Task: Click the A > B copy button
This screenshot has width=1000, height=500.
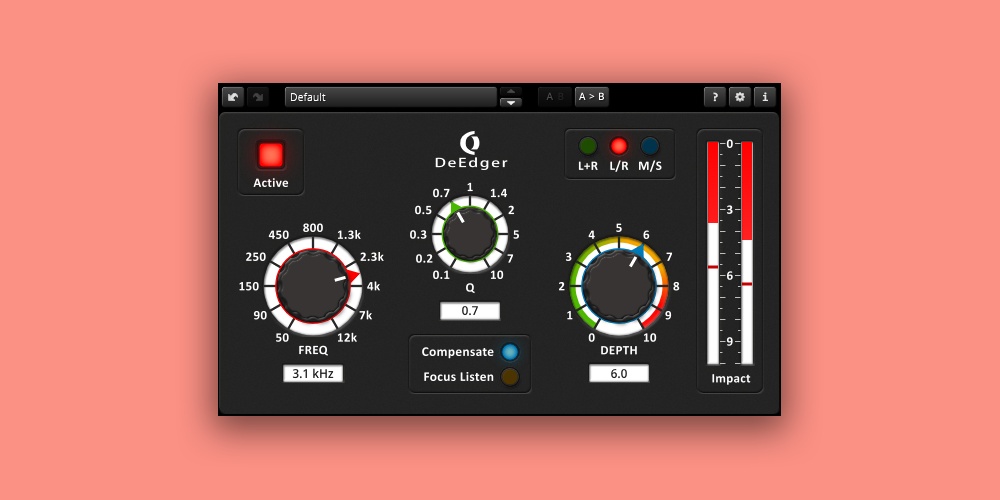Action: pyautogui.click(x=592, y=97)
